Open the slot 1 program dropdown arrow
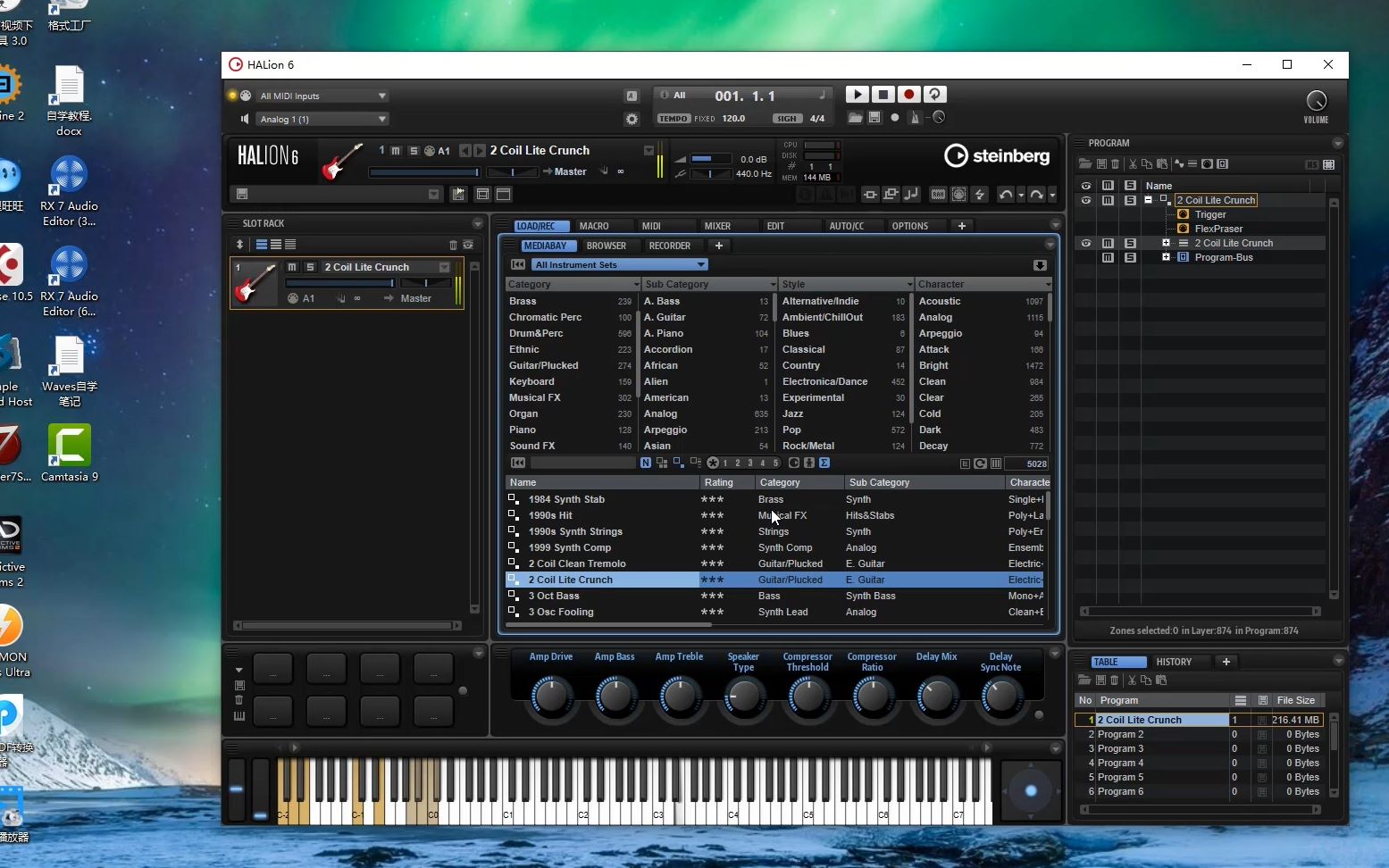The width and height of the screenshot is (1389, 868). (444, 267)
